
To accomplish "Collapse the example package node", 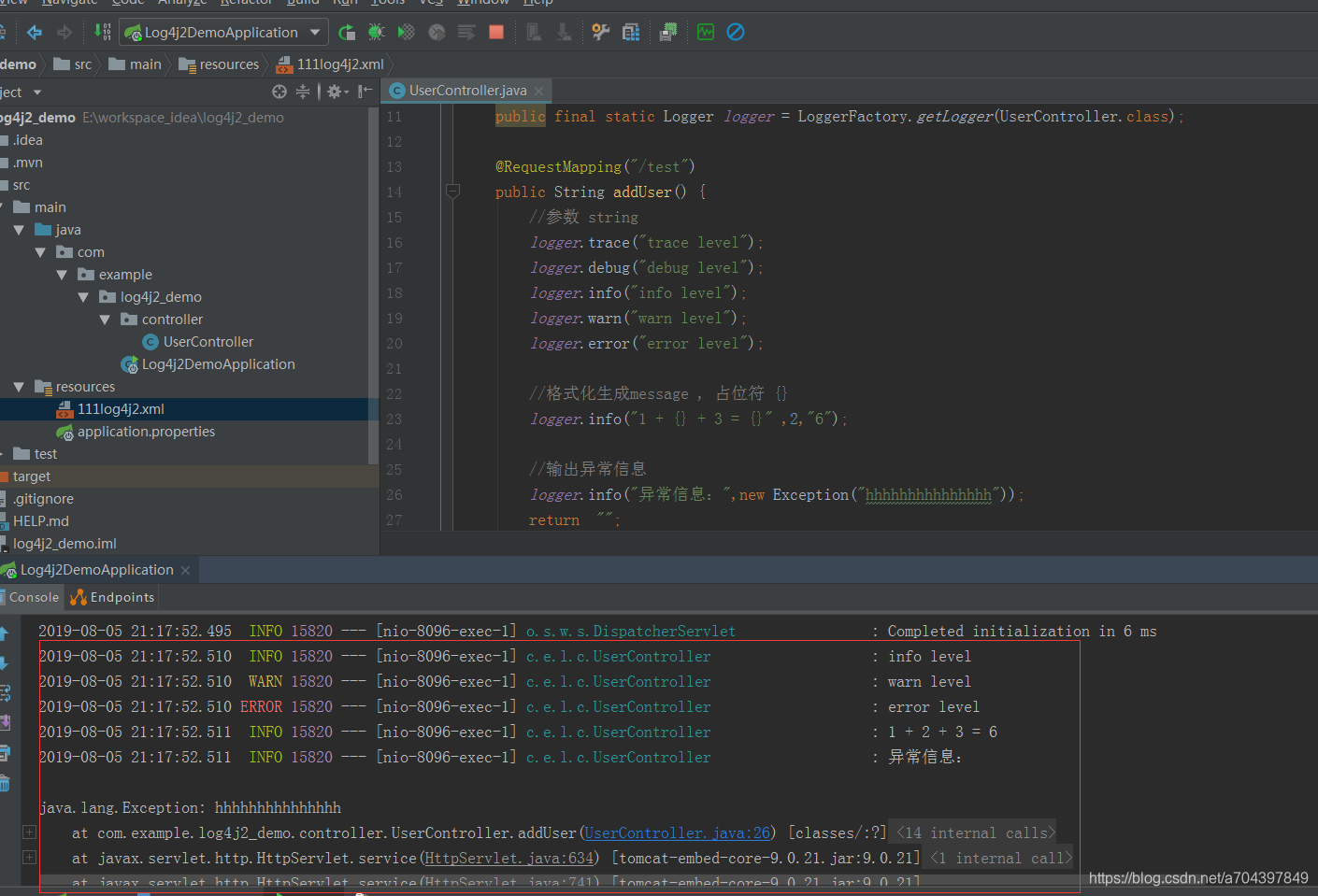I will (x=62, y=275).
